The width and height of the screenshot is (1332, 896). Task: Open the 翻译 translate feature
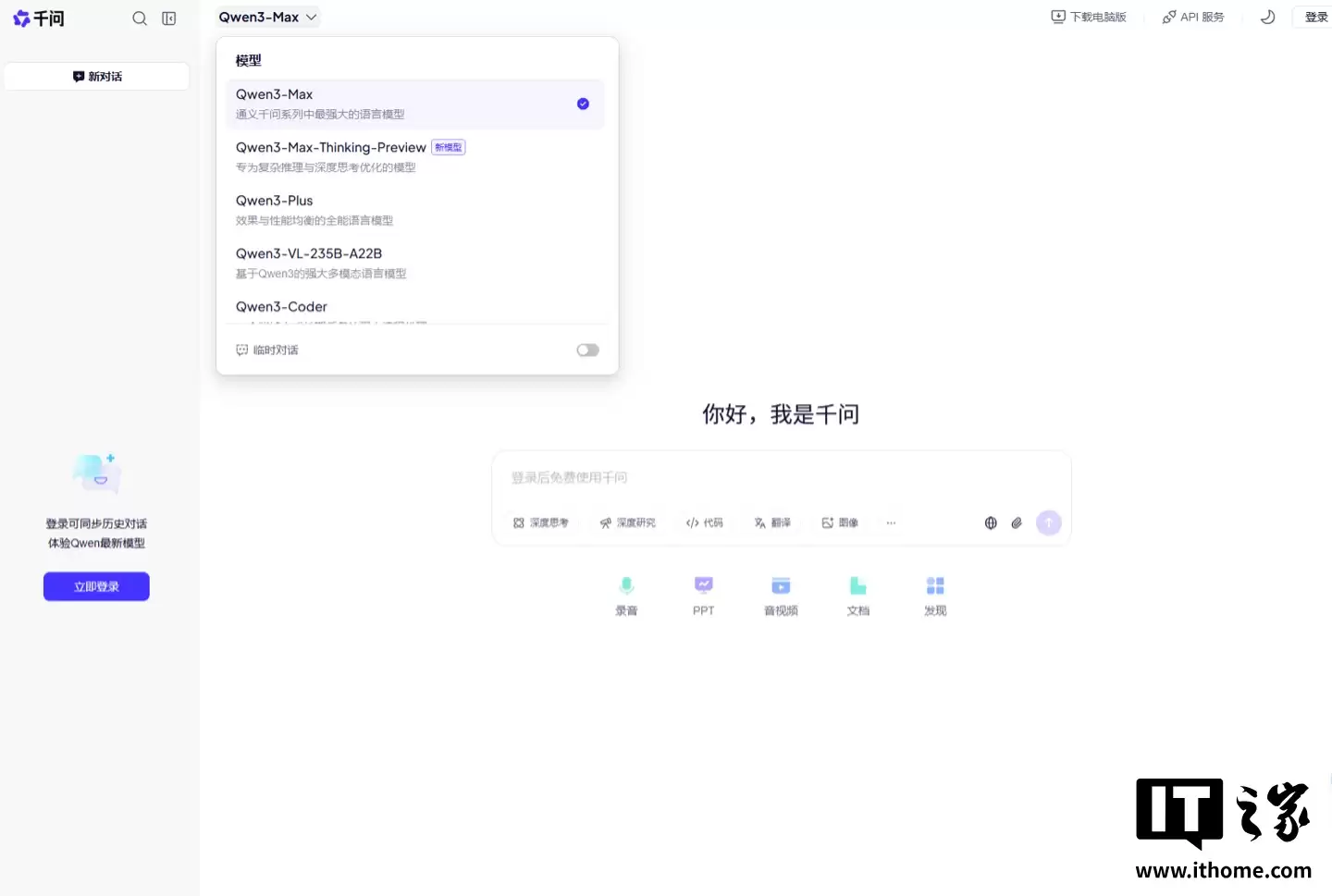(771, 522)
